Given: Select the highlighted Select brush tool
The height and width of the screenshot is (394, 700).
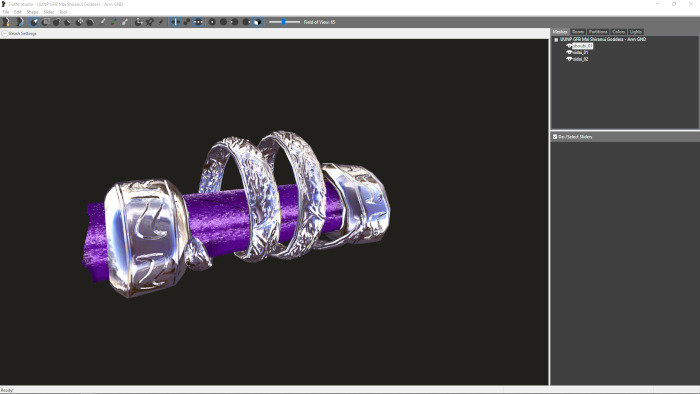Looking at the screenshot, I should (34, 22).
